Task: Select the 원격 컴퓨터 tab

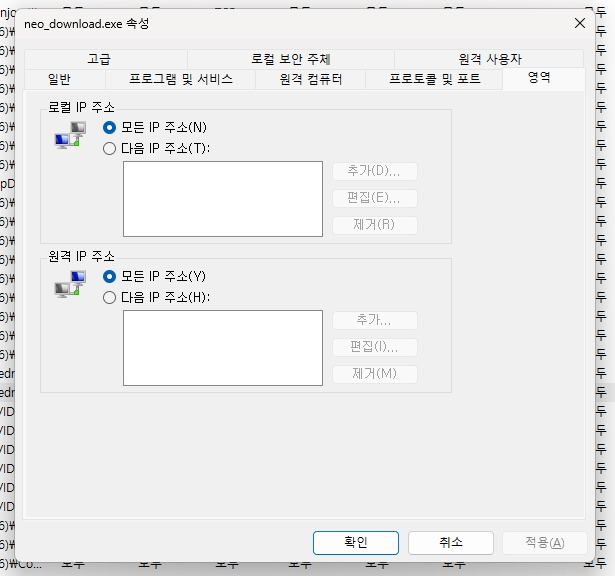Action: [x=311, y=79]
